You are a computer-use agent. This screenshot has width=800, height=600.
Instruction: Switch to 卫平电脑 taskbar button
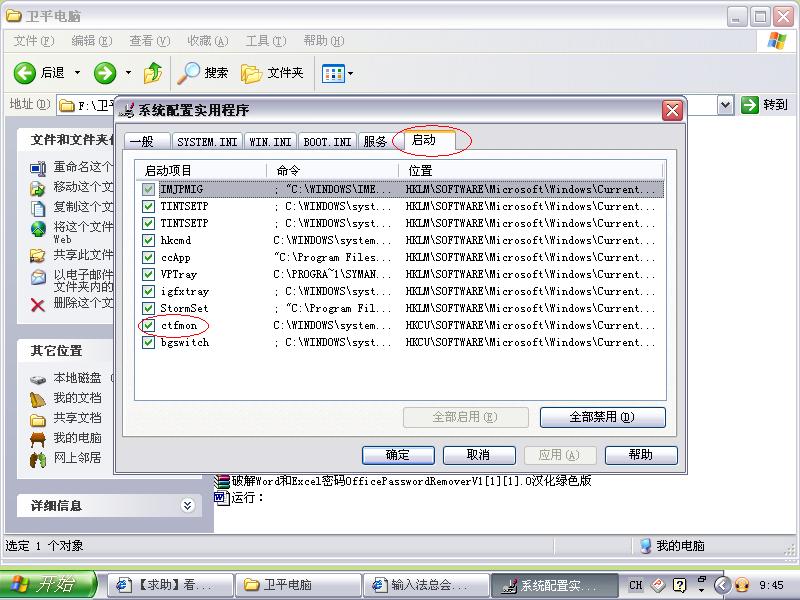pyautogui.click(x=297, y=585)
